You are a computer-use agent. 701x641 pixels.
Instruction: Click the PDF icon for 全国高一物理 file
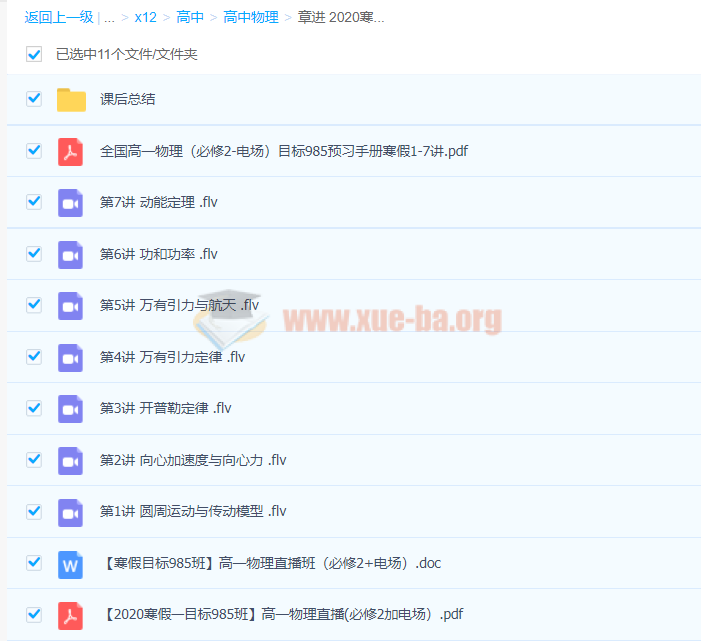70,151
